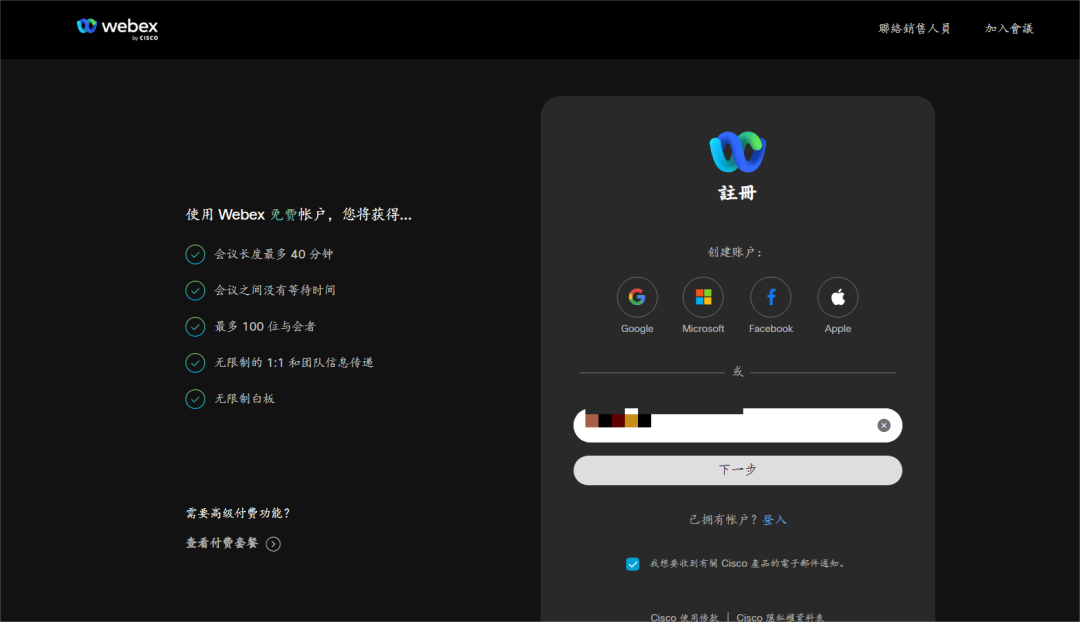Open the Cisco 使用條款 link
The height and width of the screenshot is (622, 1080).
tap(684, 616)
